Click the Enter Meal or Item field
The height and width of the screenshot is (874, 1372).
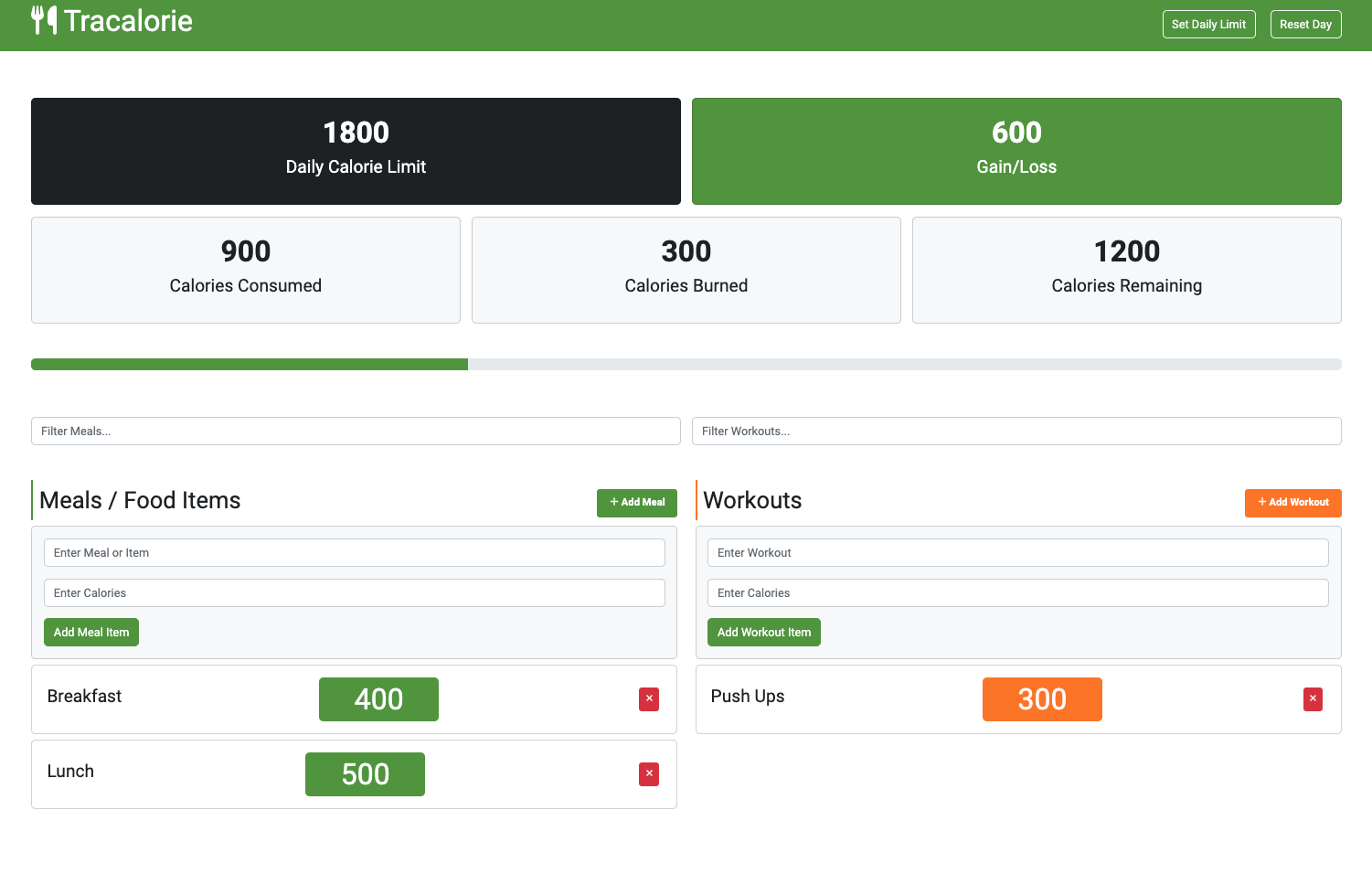354,553
